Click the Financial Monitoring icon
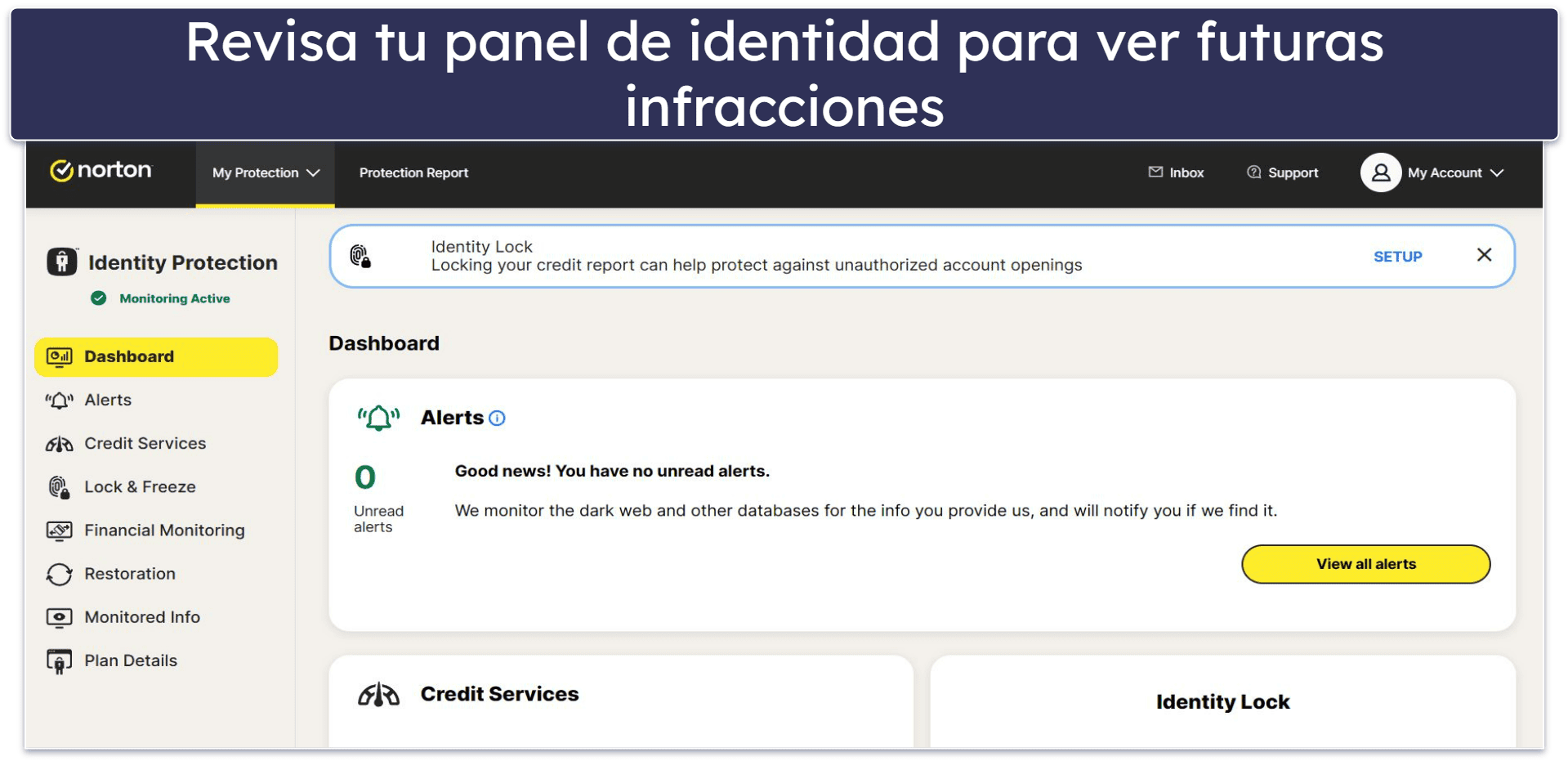This screenshot has width=1568, height=761. click(59, 530)
